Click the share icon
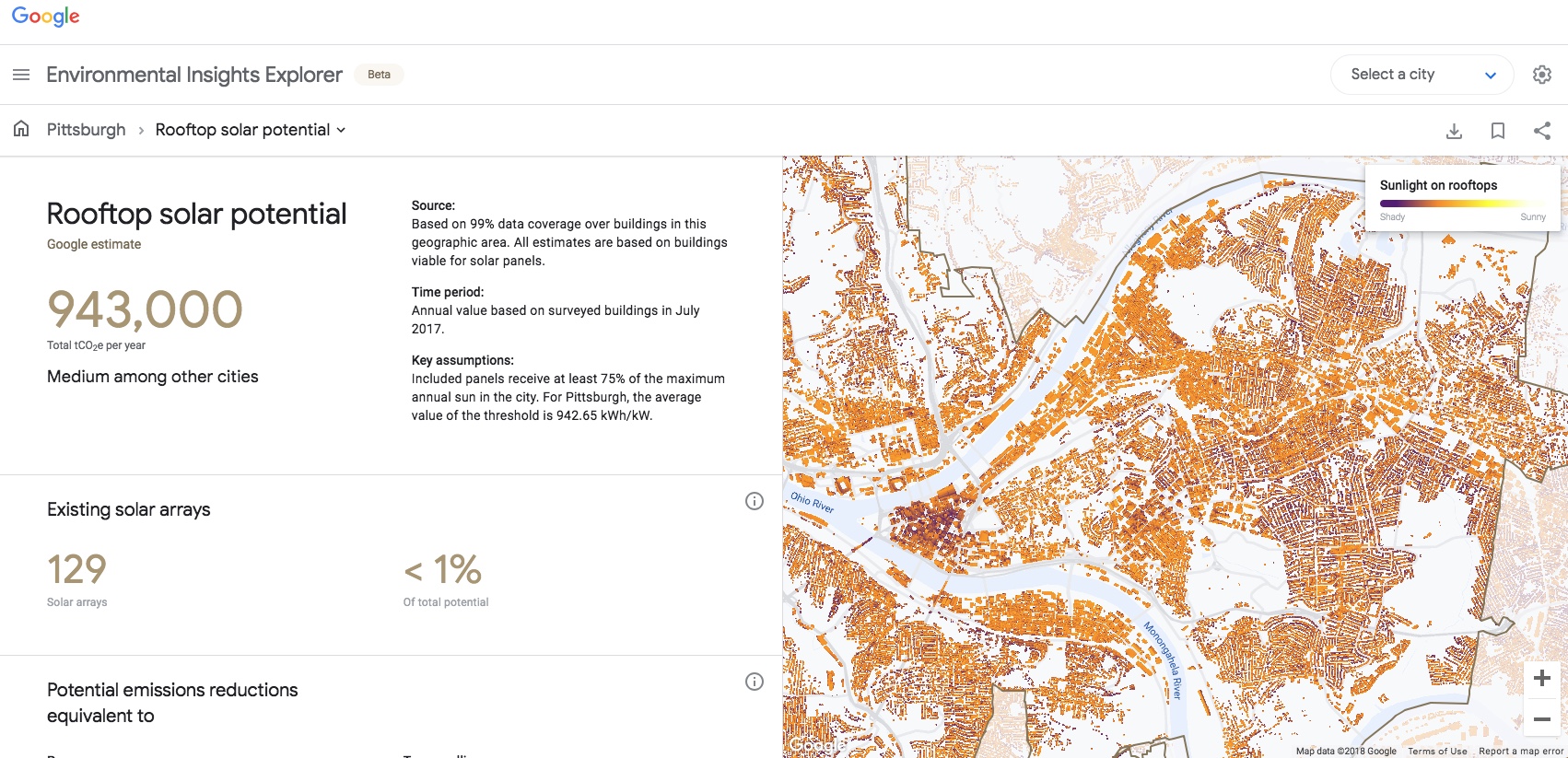This screenshot has width=1568, height=758. click(1542, 131)
